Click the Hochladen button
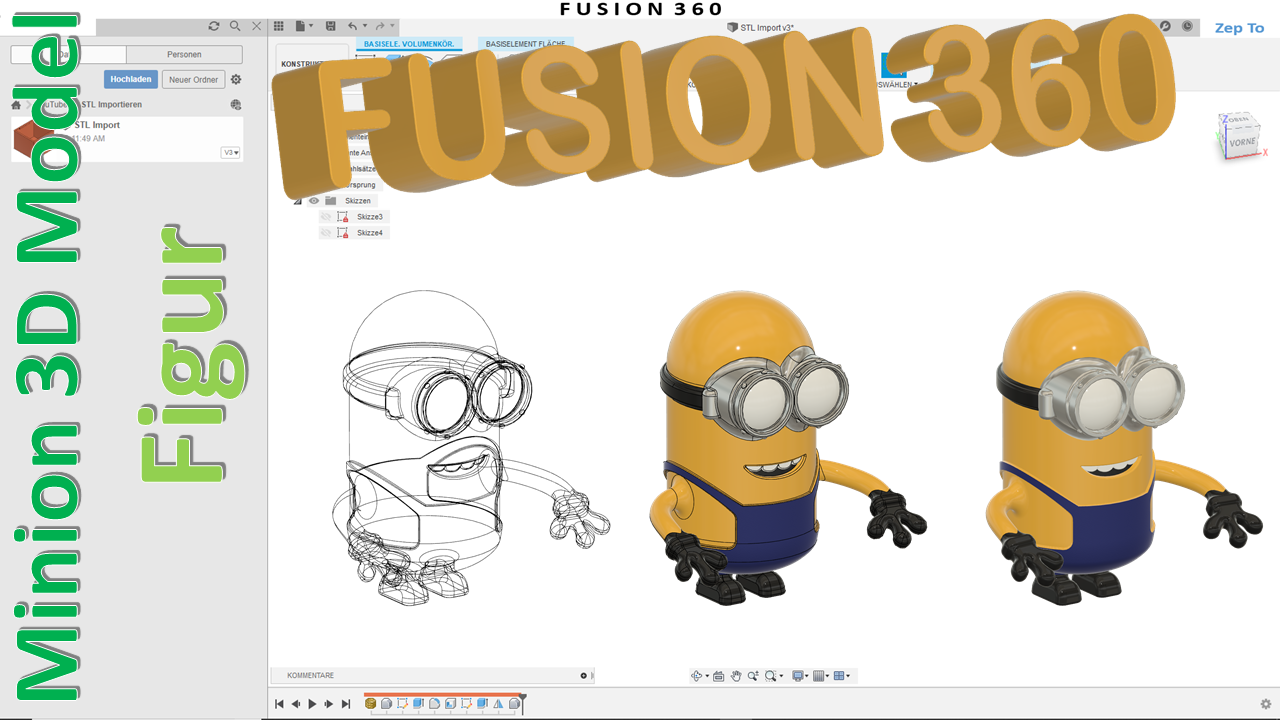This screenshot has height=720, width=1280. (x=131, y=80)
